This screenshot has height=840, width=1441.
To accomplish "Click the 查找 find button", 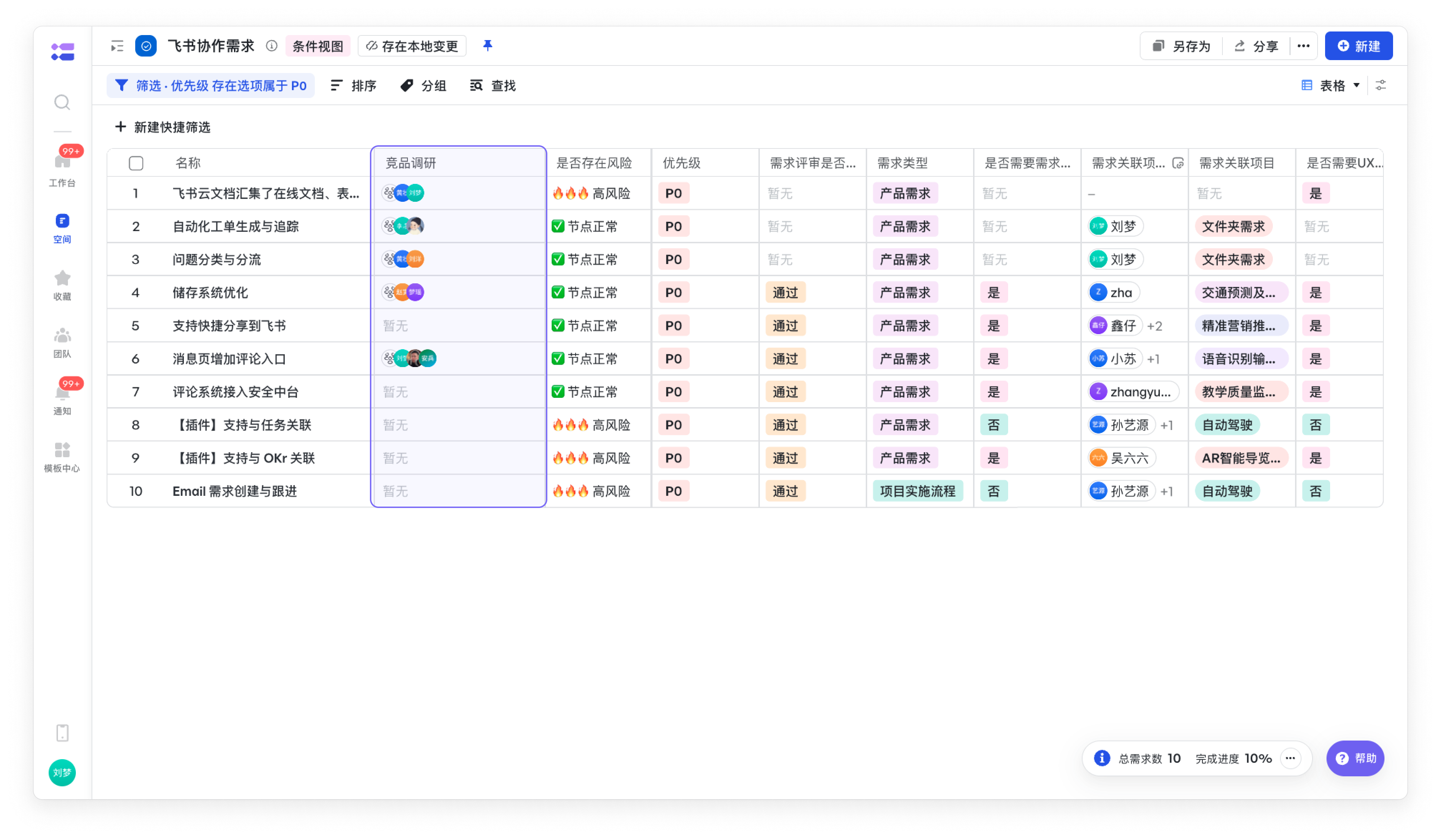I will point(493,85).
